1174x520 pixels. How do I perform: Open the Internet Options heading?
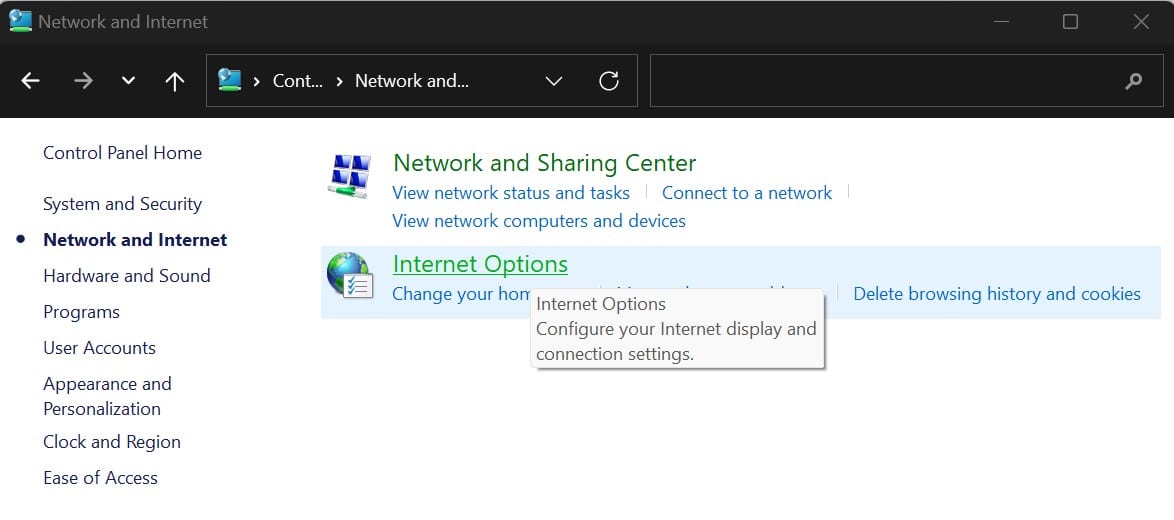pos(481,264)
